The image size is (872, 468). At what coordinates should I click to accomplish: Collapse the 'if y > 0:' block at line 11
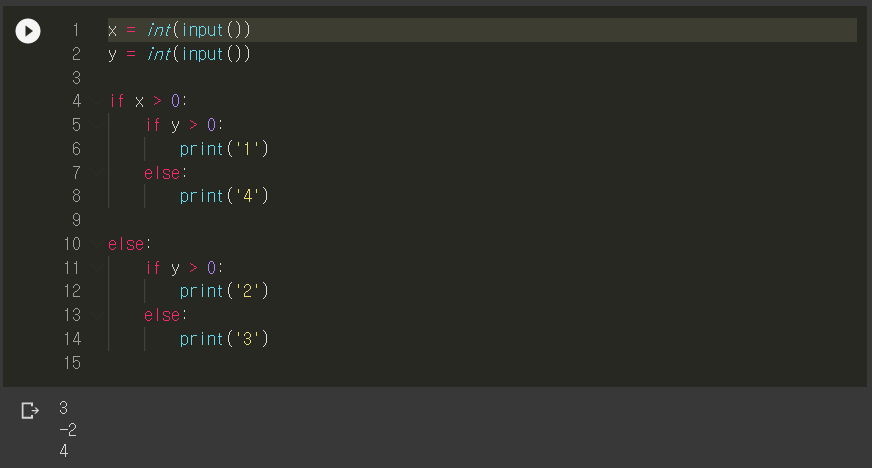click(x=97, y=268)
